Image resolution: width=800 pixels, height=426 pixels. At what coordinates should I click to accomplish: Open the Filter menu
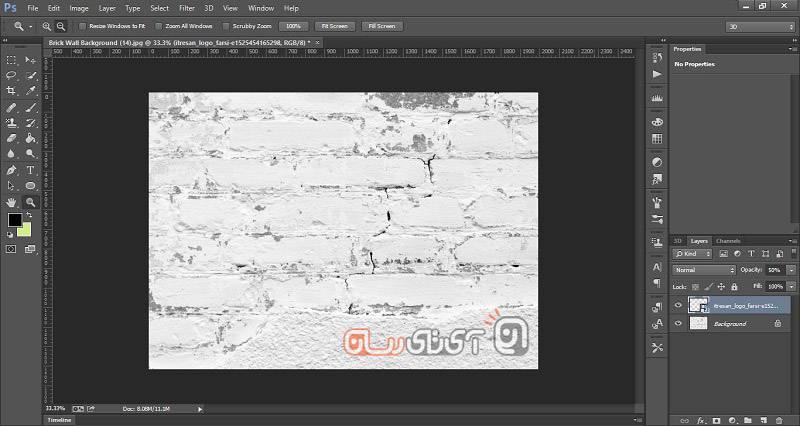tap(187, 8)
